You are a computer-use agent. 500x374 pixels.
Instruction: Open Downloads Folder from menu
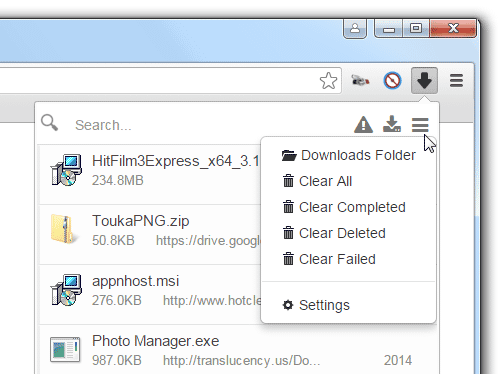[349, 155]
